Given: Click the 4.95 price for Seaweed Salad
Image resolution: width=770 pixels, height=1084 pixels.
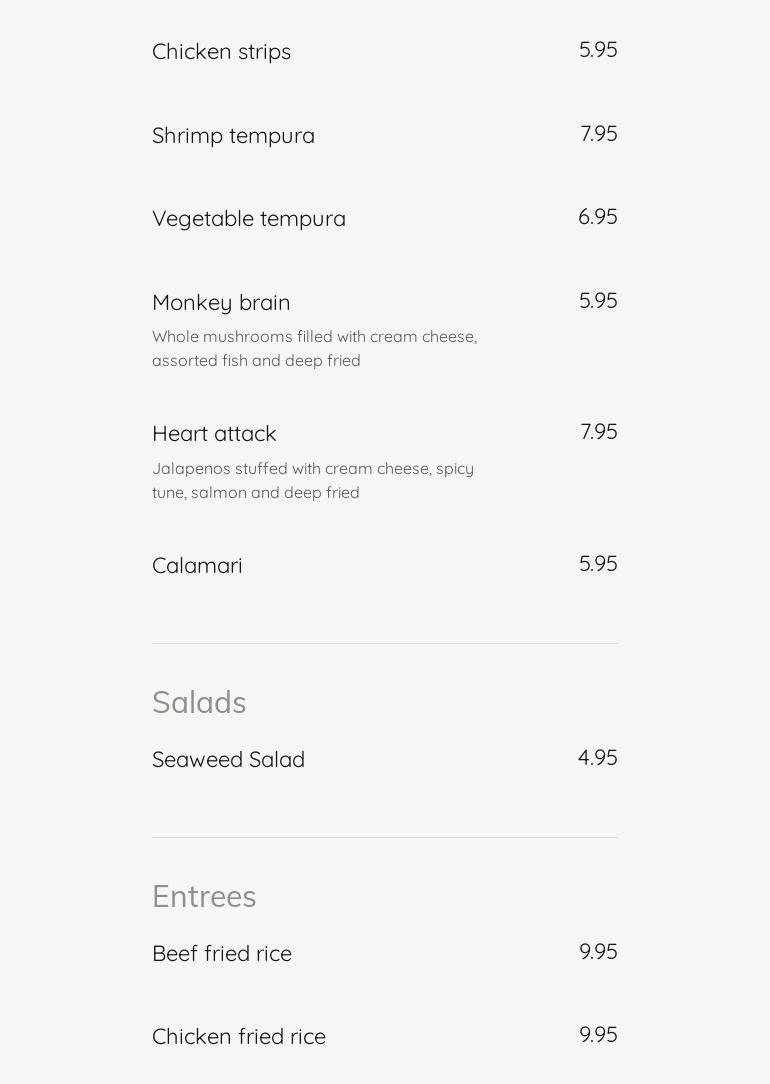Looking at the screenshot, I should click(x=598, y=757).
